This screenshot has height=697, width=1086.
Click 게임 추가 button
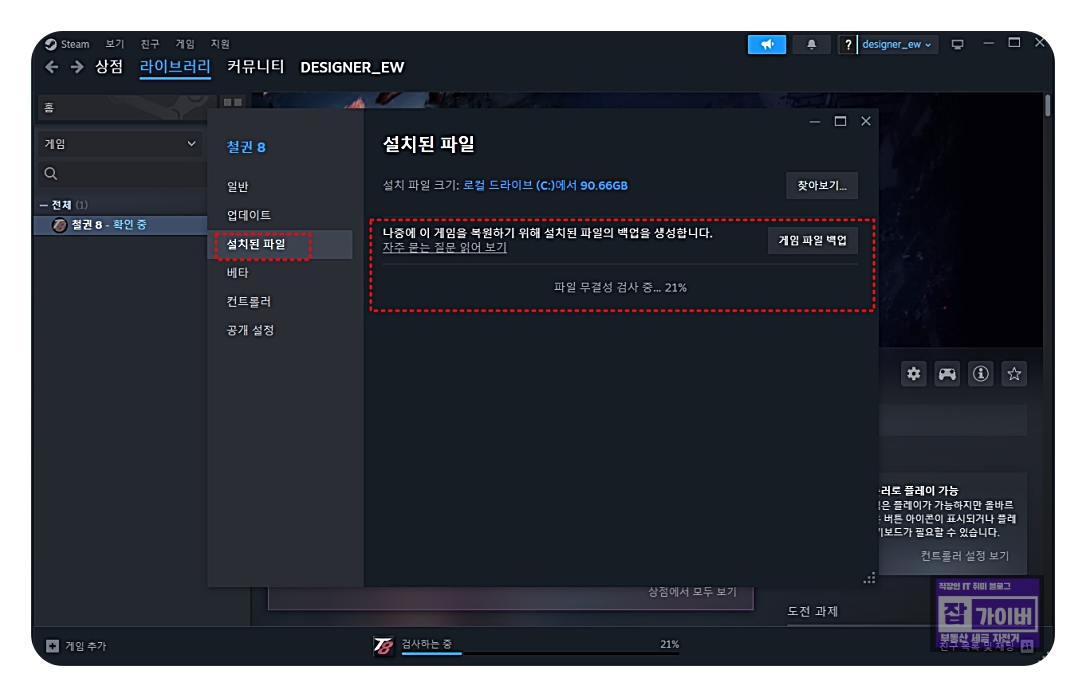[x=76, y=646]
